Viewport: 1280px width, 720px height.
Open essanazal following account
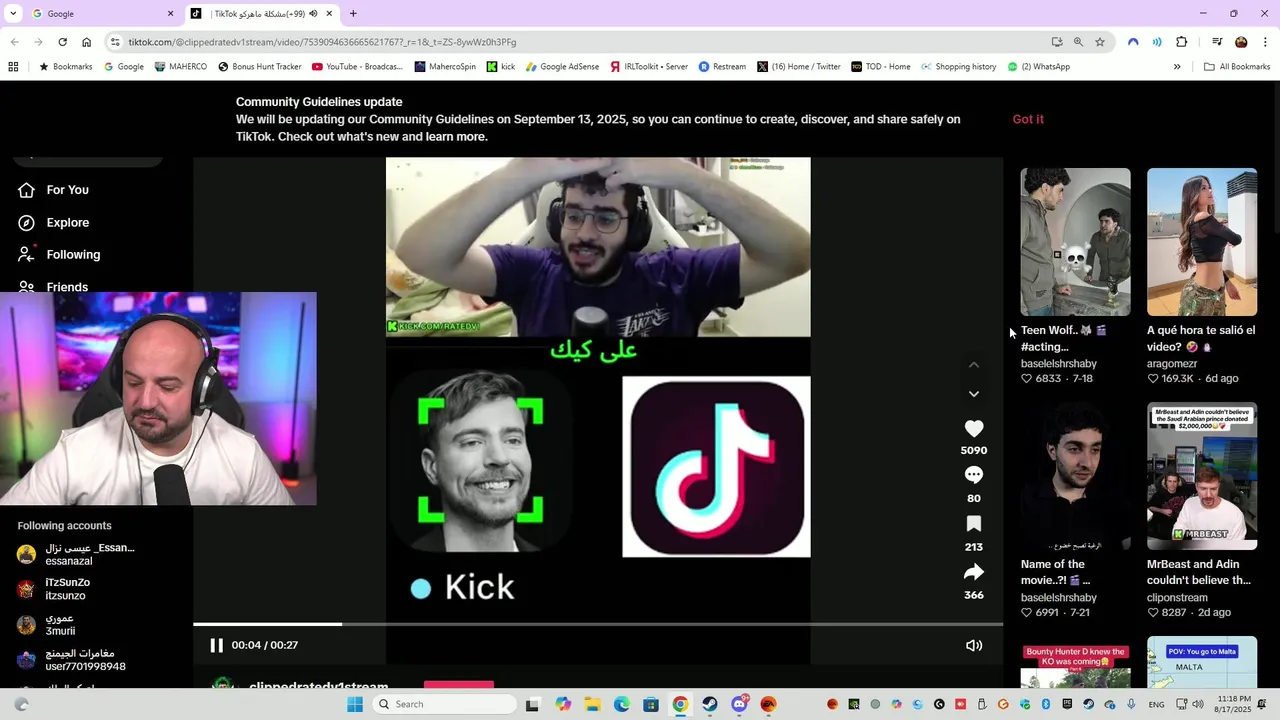point(76,554)
